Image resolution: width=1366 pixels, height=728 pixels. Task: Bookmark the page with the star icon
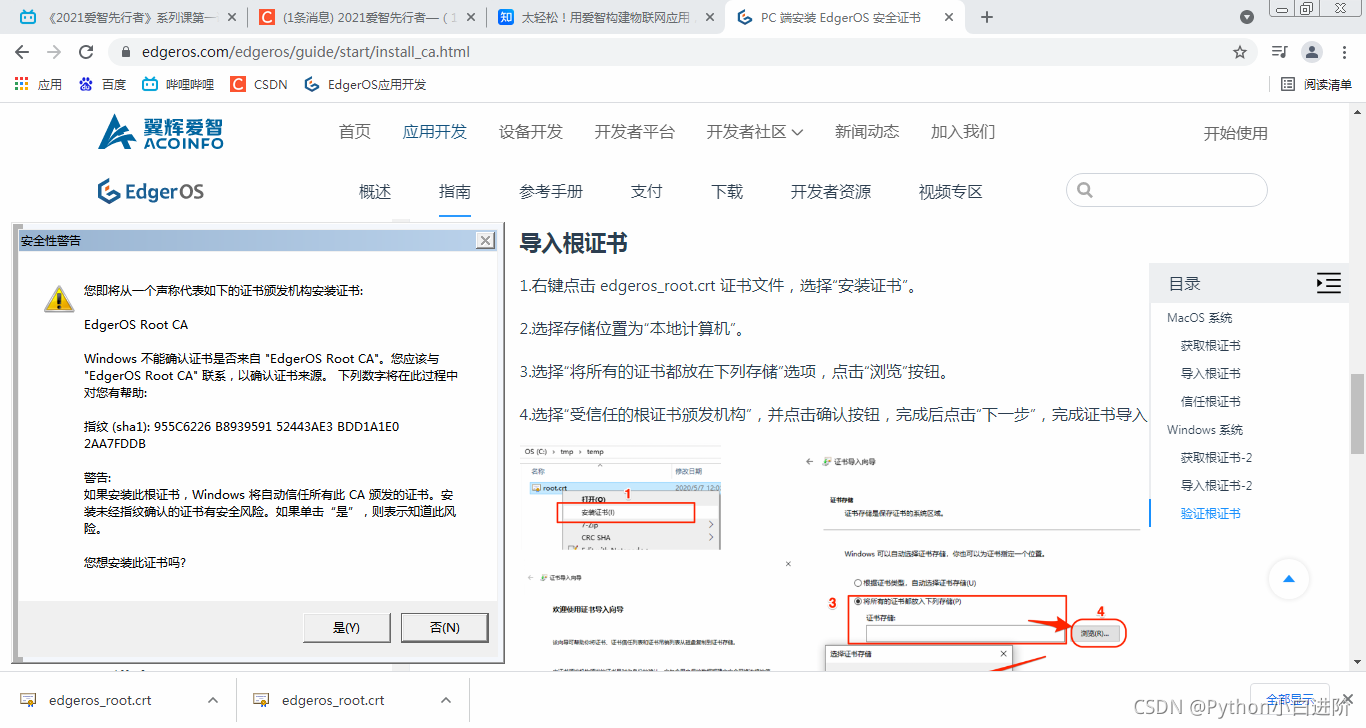click(1240, 52)
